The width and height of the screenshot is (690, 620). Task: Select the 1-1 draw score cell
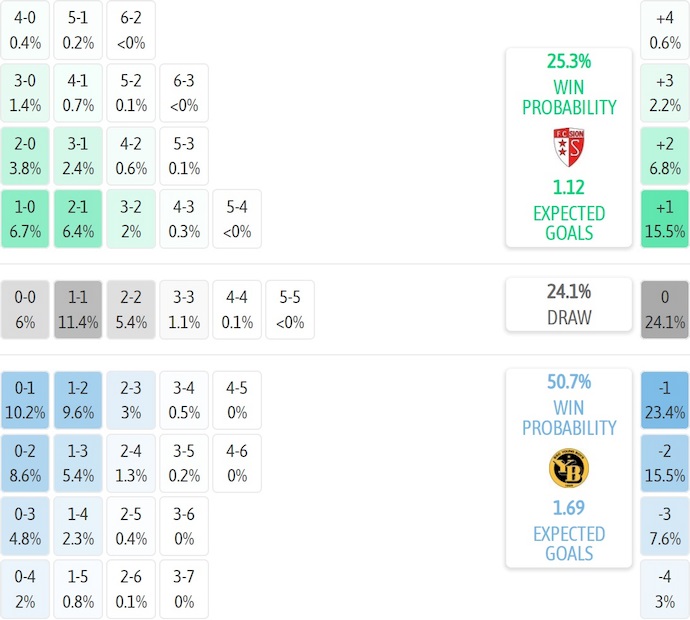[78, 310]
